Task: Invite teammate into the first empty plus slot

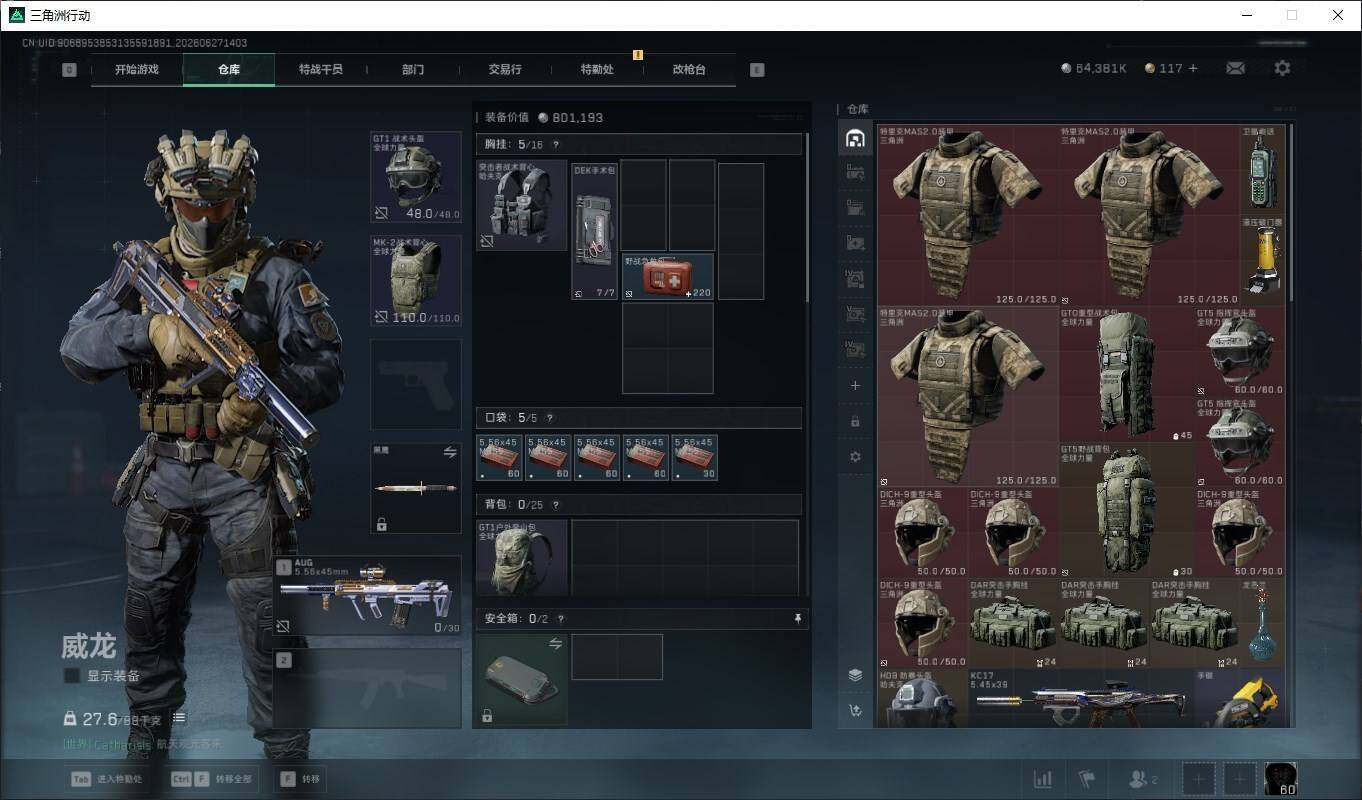Action: tap(1198, 779)
